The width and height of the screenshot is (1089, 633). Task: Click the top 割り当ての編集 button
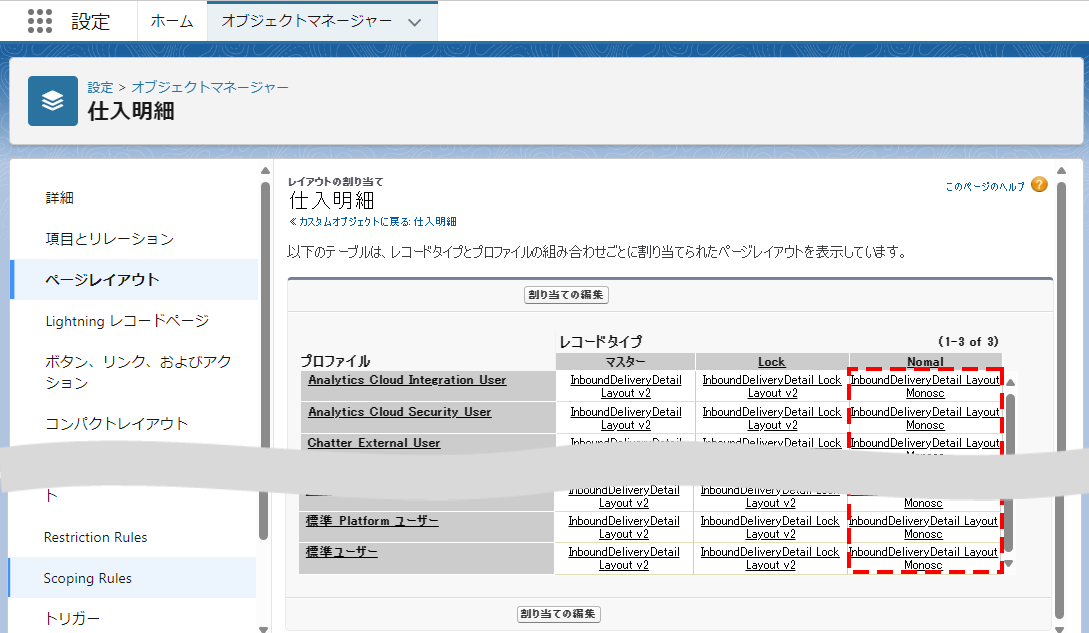pos(567,295)
